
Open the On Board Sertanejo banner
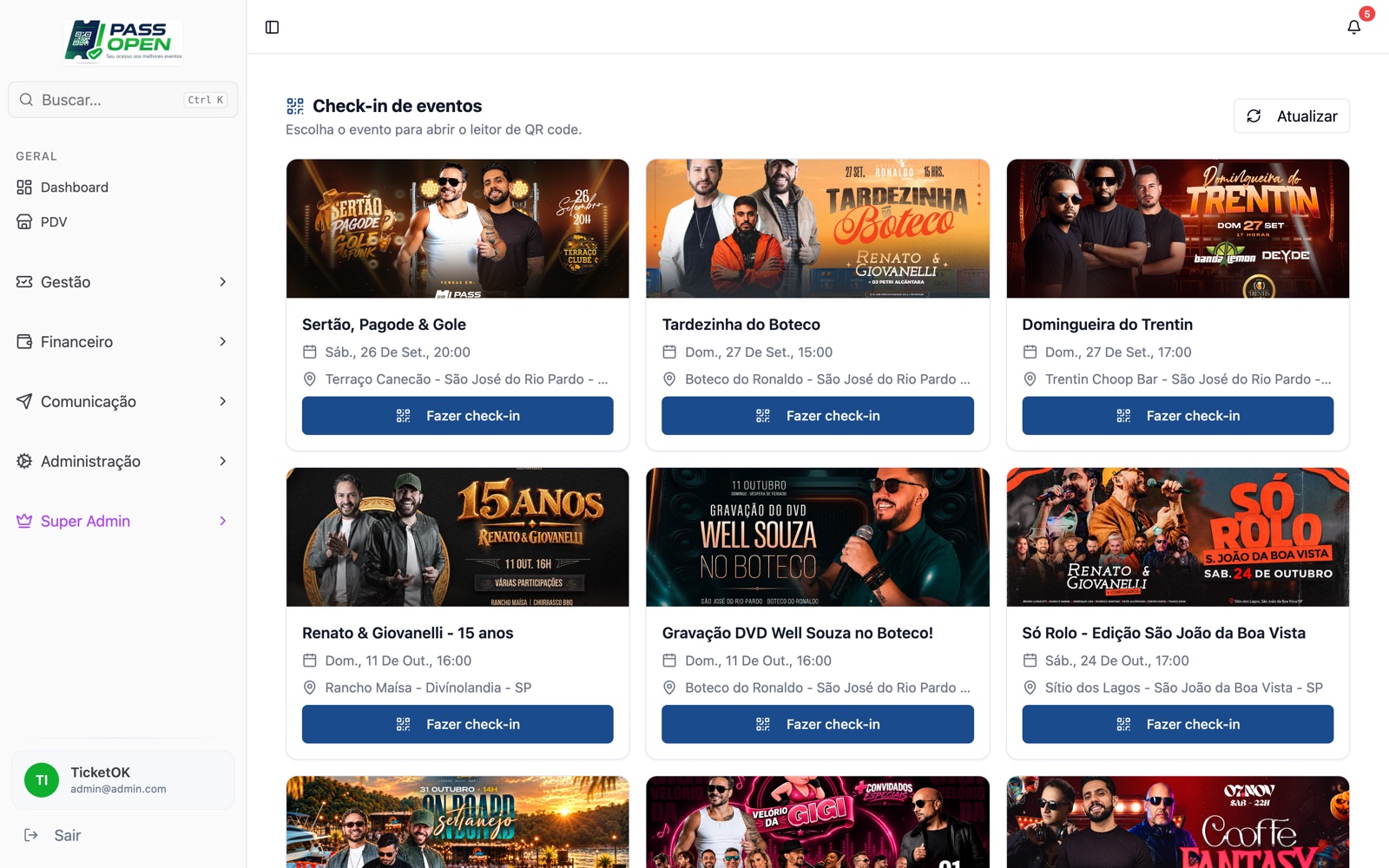458,822
